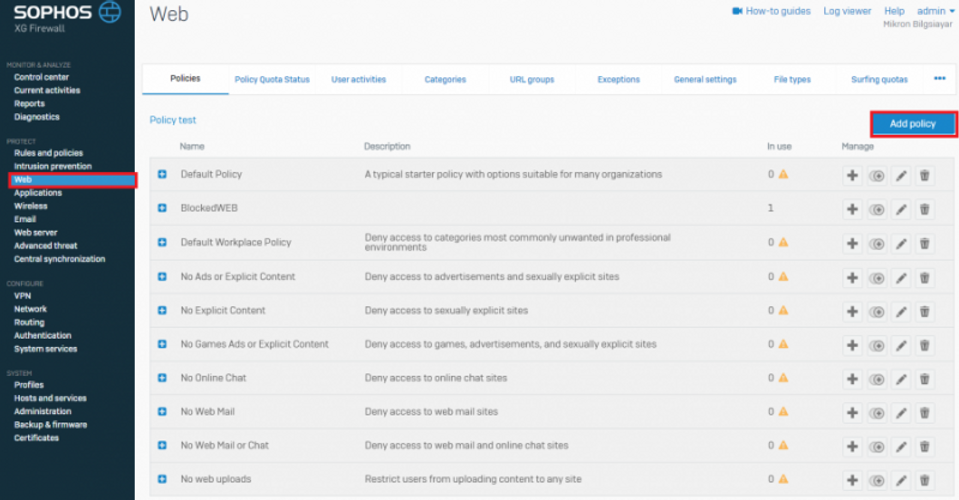Click the Add policy button

912,124
